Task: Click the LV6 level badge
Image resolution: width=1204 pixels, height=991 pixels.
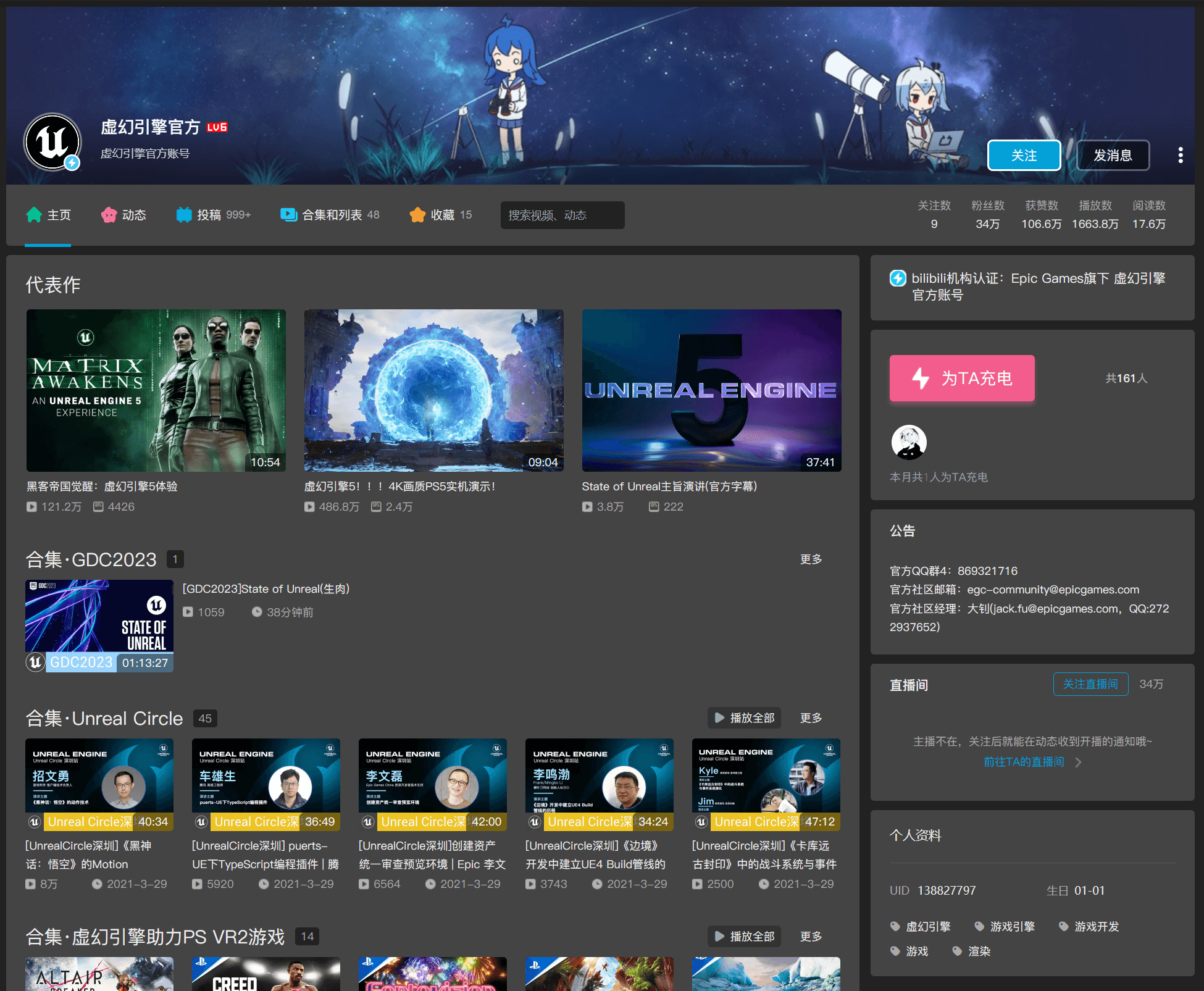Action: 217,127
